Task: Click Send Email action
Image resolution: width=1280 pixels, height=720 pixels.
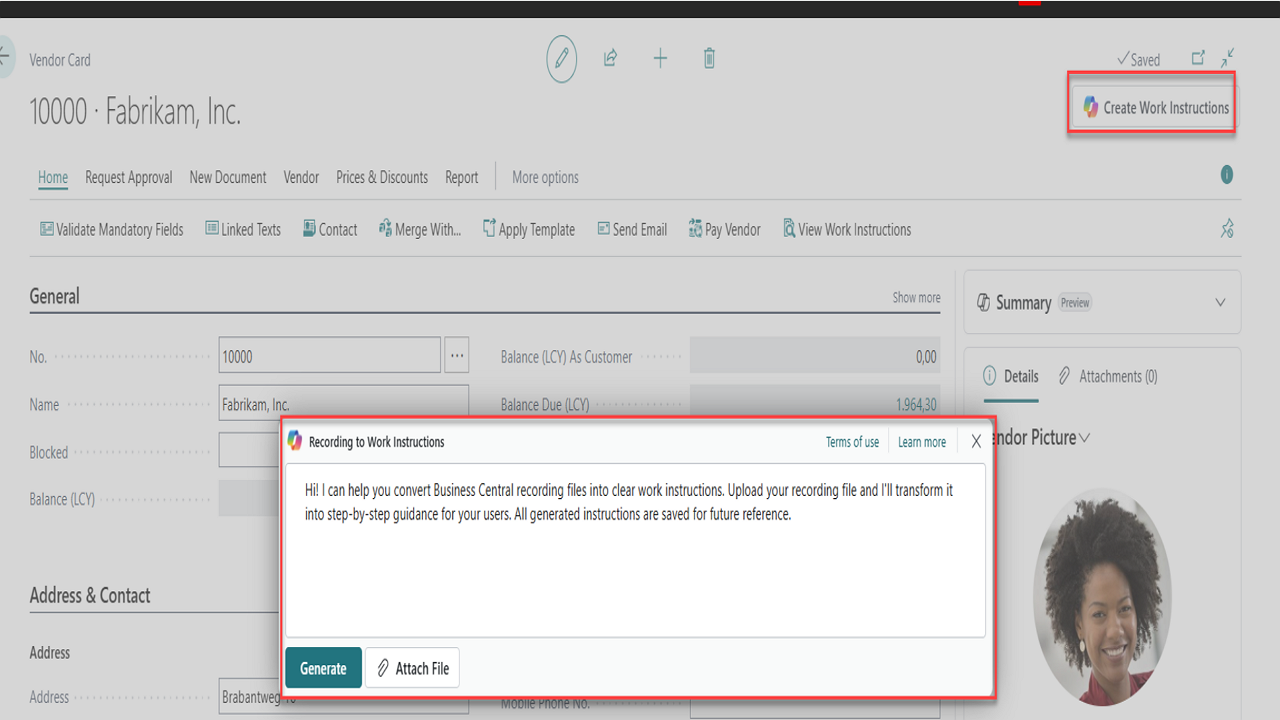Action: (x=632, y=229)
